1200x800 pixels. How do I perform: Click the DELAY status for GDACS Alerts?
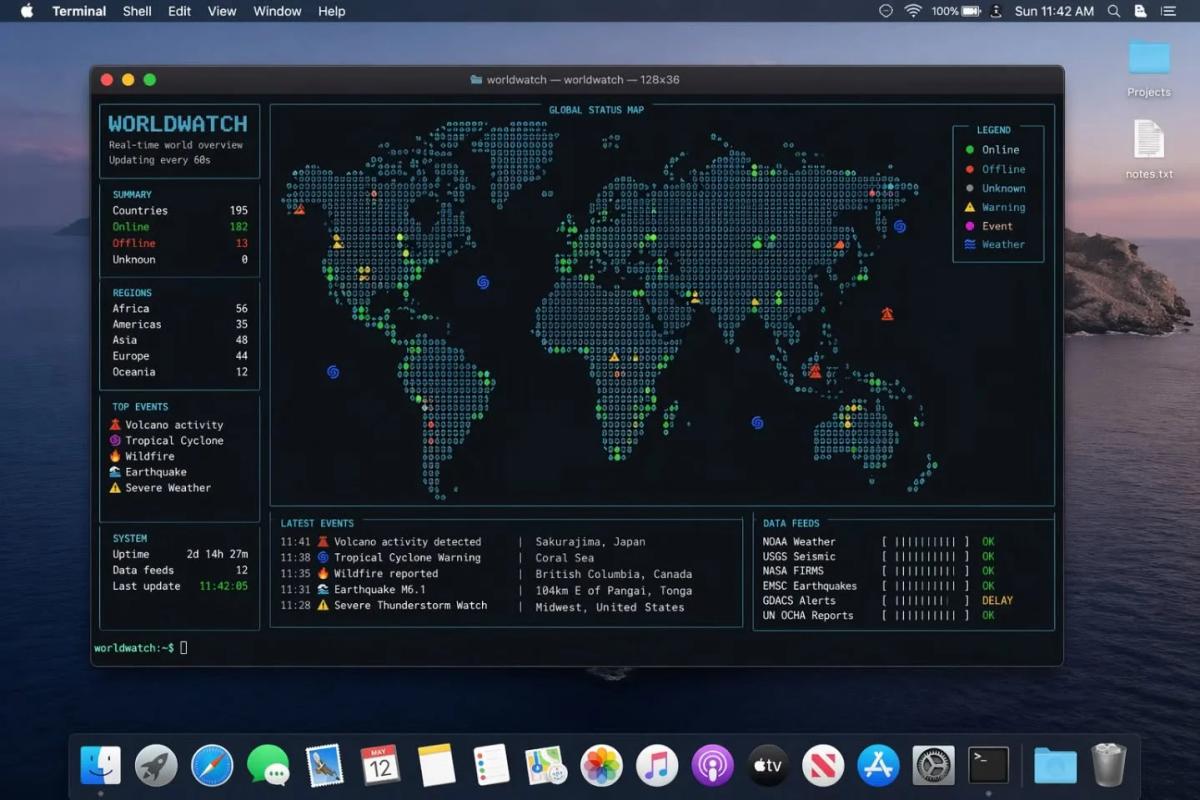click(x=997, y=601)
